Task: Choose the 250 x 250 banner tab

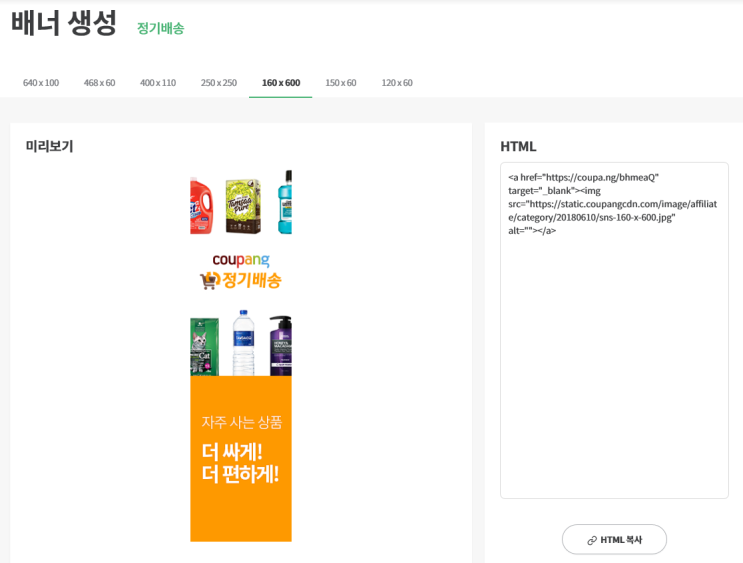Action: tap(218, 83)
